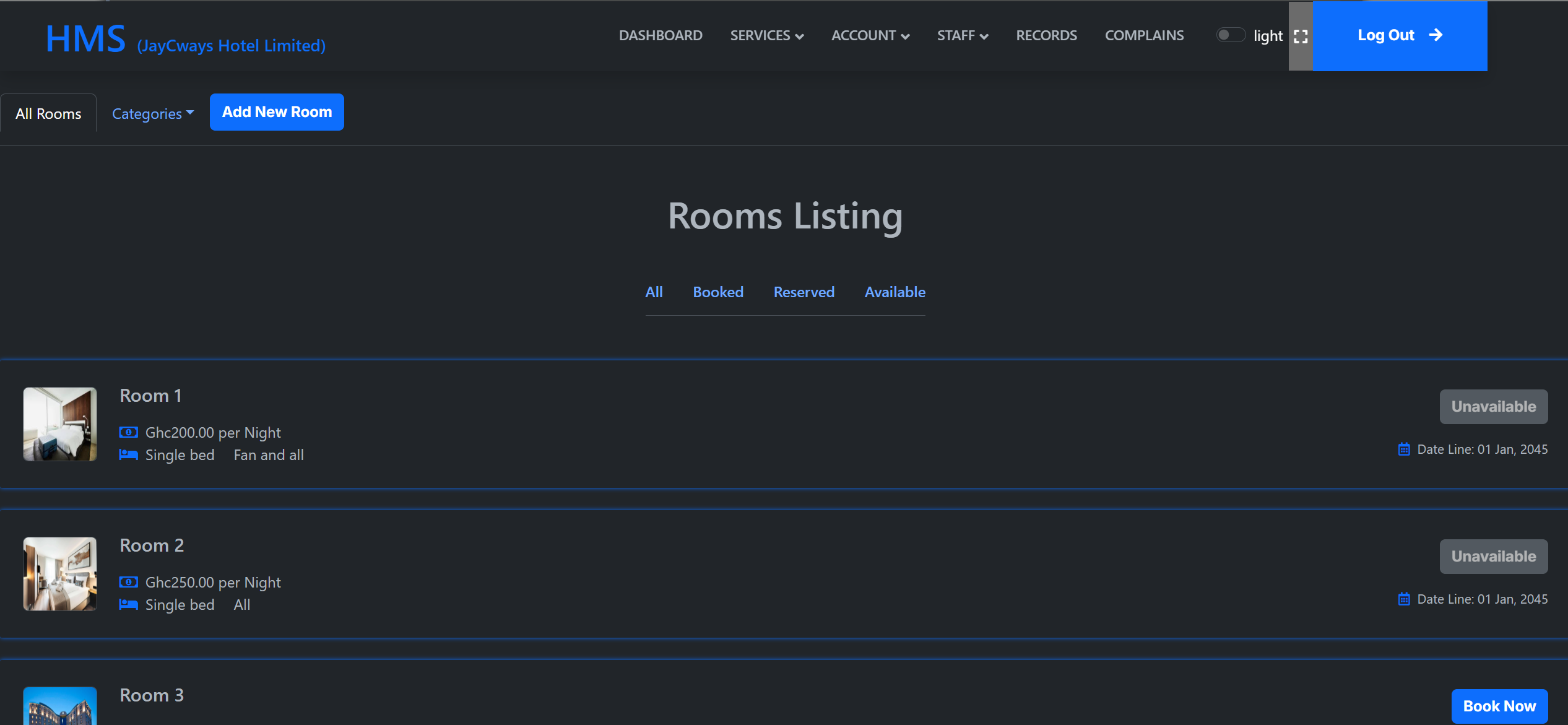This screenshot has height=725, width=1568.
Task: Open the COMPLAINS menu item
Action: 1144,35
